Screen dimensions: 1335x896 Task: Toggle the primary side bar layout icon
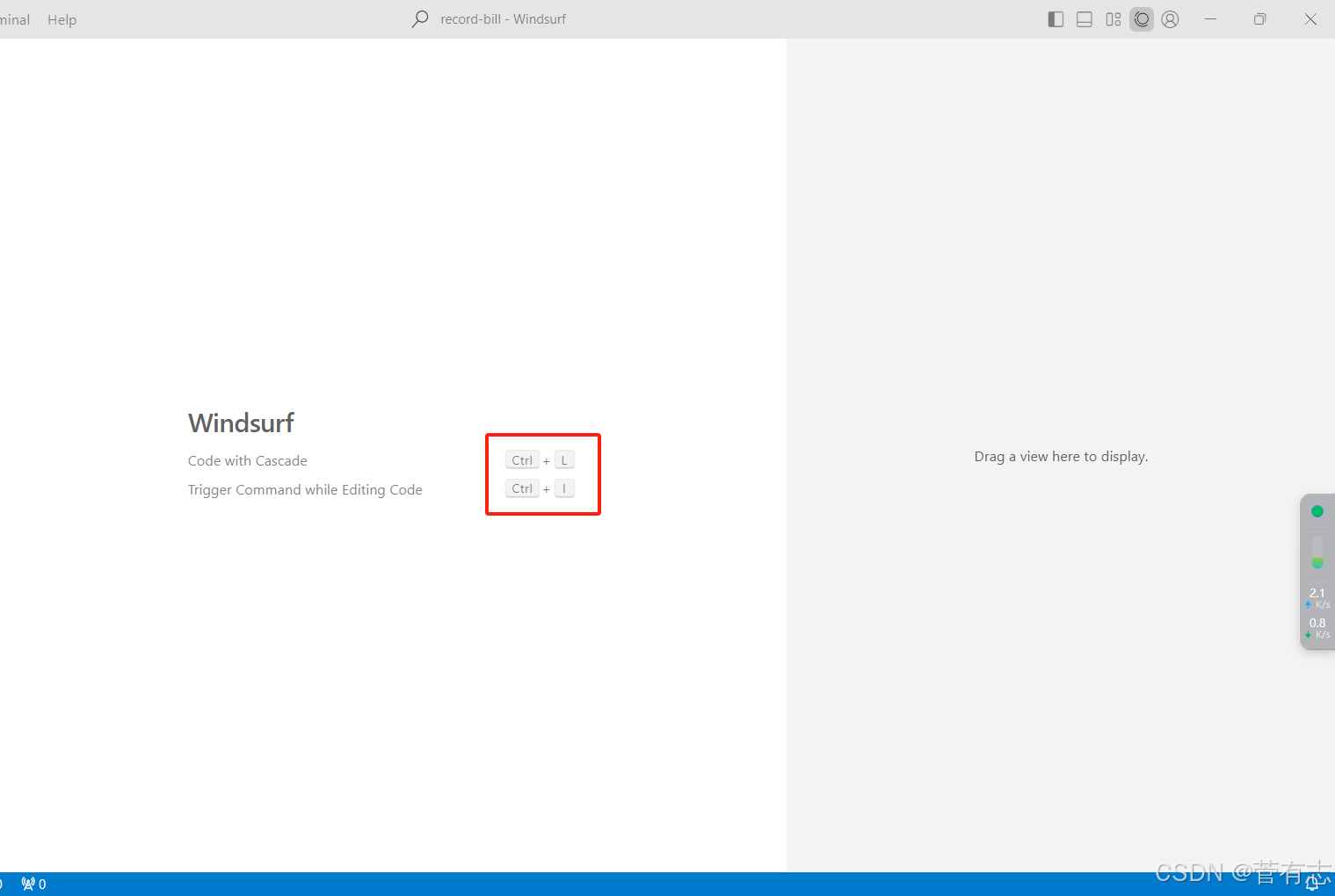(x=1056, y=19)
